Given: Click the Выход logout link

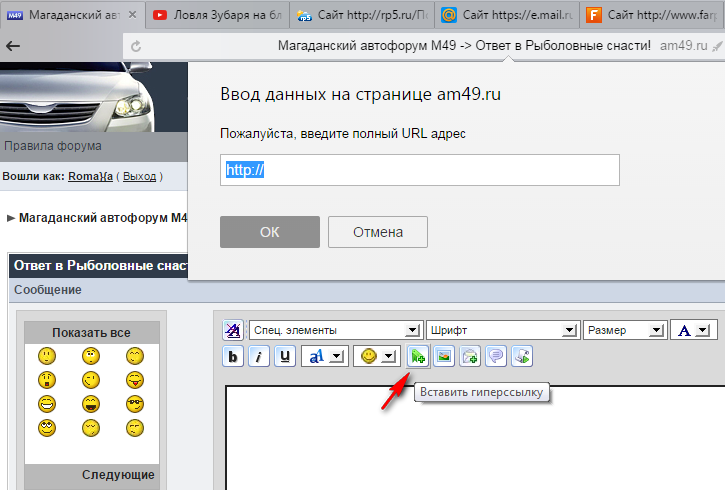Looking at the screenshot, I should (139, 176).
